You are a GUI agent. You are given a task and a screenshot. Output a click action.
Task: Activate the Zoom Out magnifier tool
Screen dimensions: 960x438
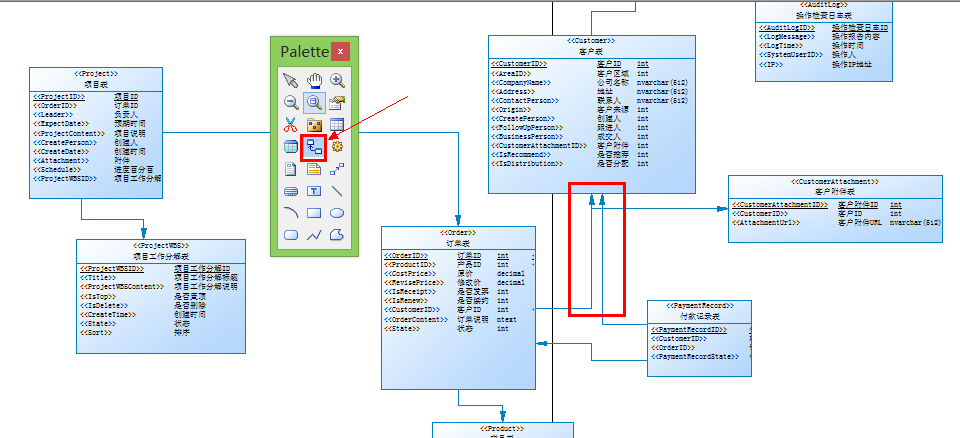[291, 102]
